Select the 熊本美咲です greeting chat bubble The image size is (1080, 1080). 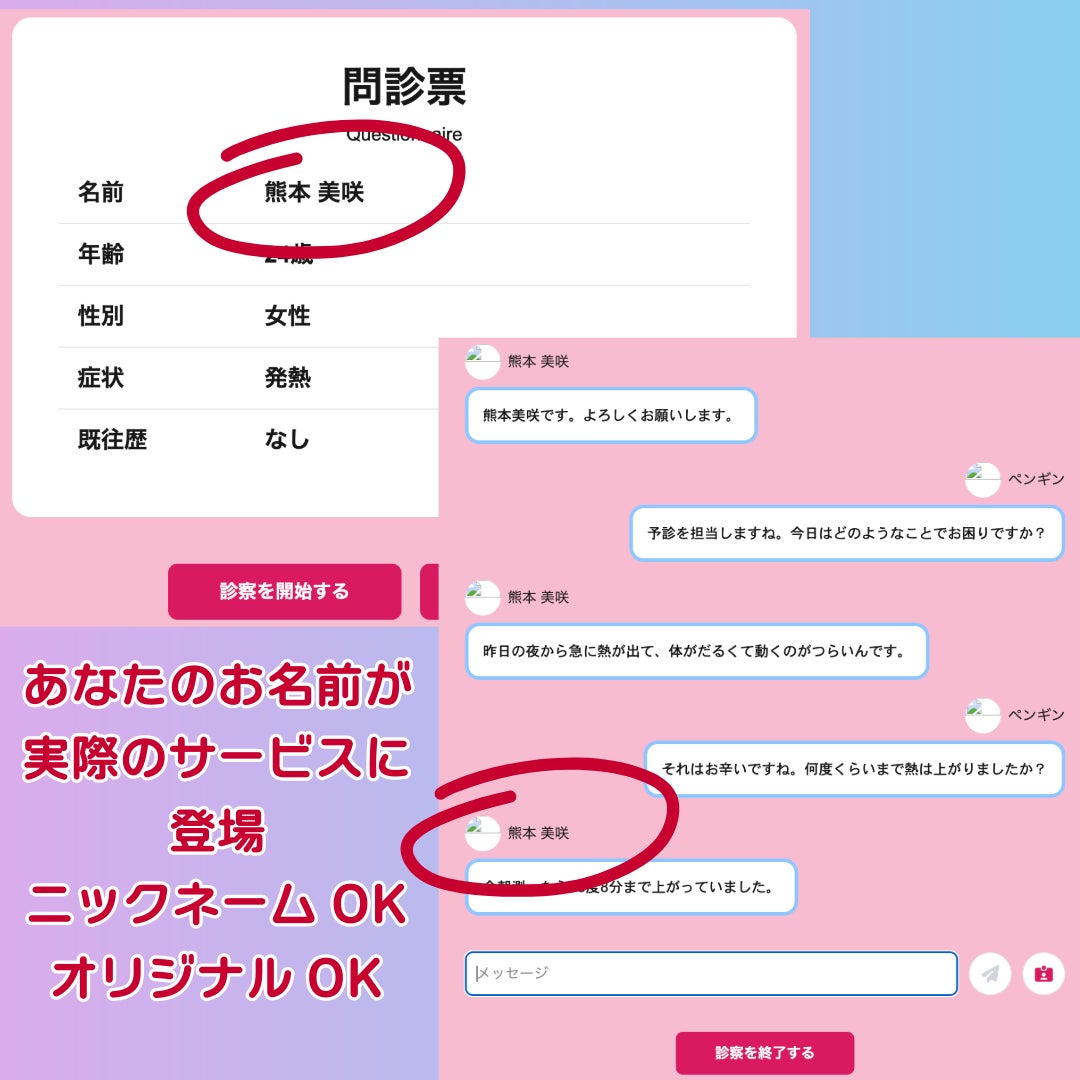pyautogui.click(x=611, y=415)
